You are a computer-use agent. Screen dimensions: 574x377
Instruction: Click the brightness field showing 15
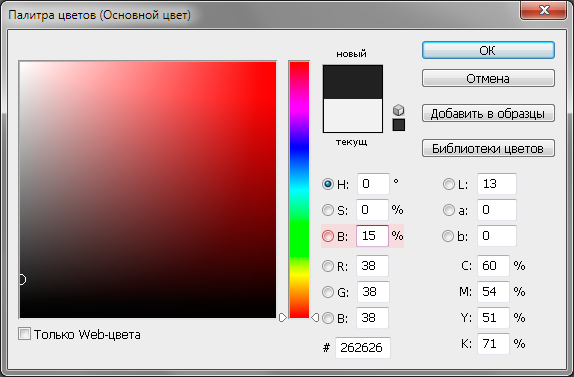click(372, 236)
